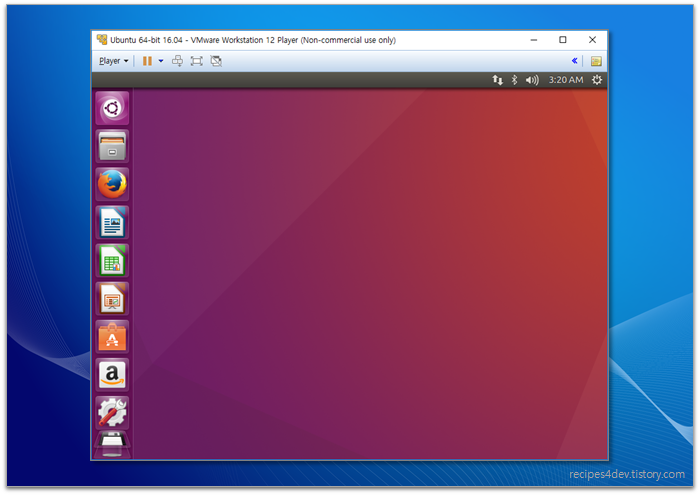The height and width of the screenshot is (496, 700).
Task: Enter full screen mode
Action: click(x=196, y=61)
